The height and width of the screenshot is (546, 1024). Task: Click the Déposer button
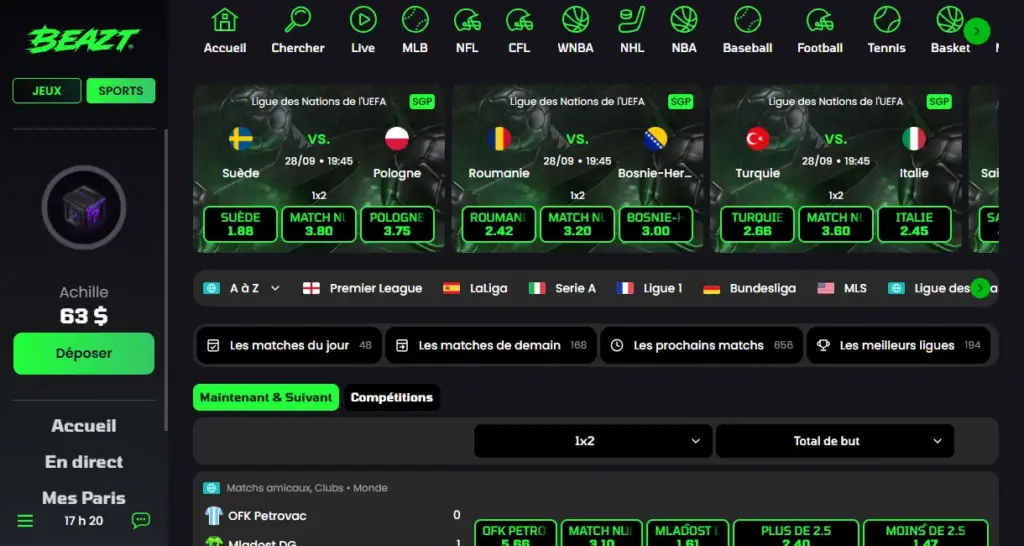pyautogui.click(x=84, y=353)
